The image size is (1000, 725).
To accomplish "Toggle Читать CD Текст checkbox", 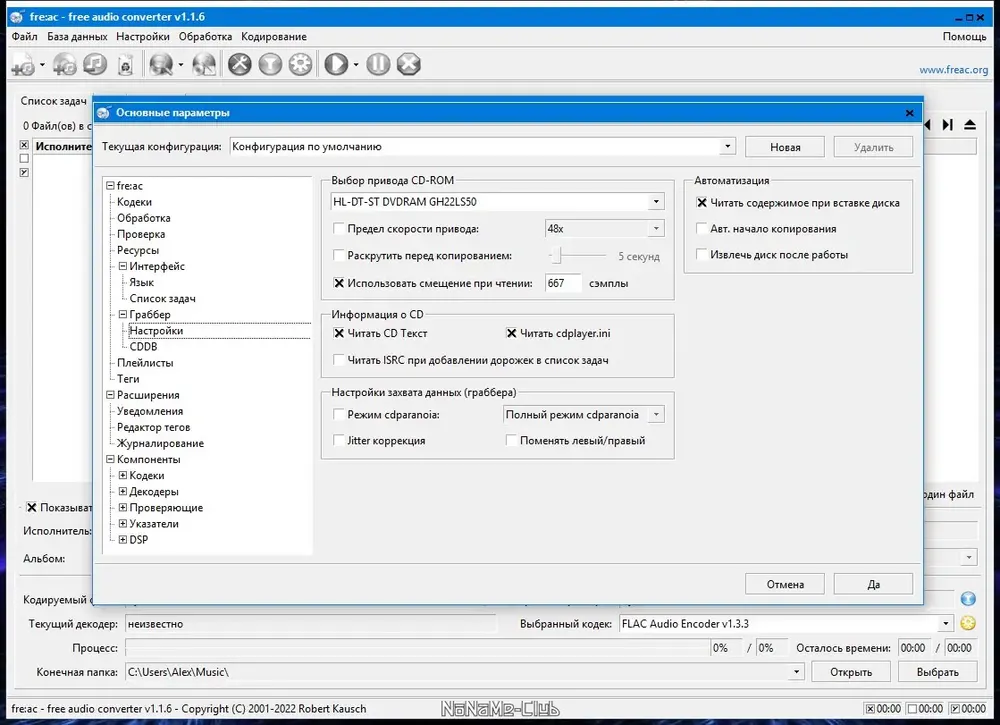I will 339,333.
